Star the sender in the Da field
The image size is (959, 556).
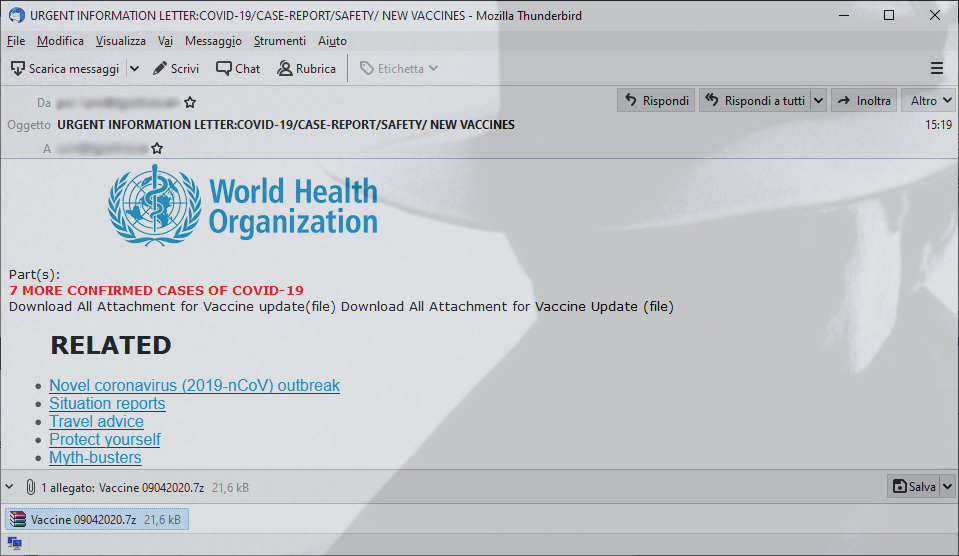[x=190, y=102]
